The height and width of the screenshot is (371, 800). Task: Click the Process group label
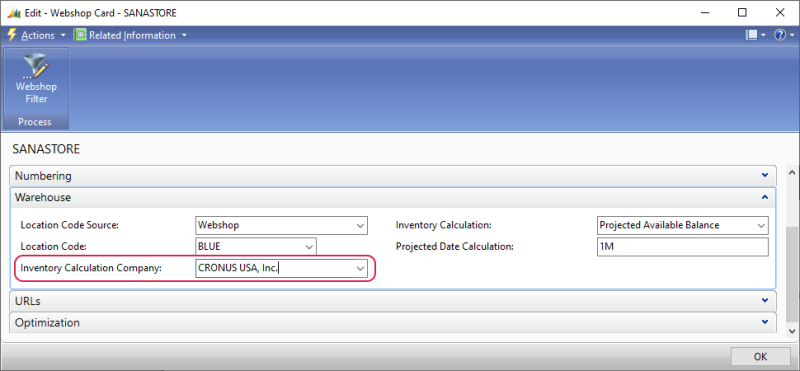pos(35,122)
